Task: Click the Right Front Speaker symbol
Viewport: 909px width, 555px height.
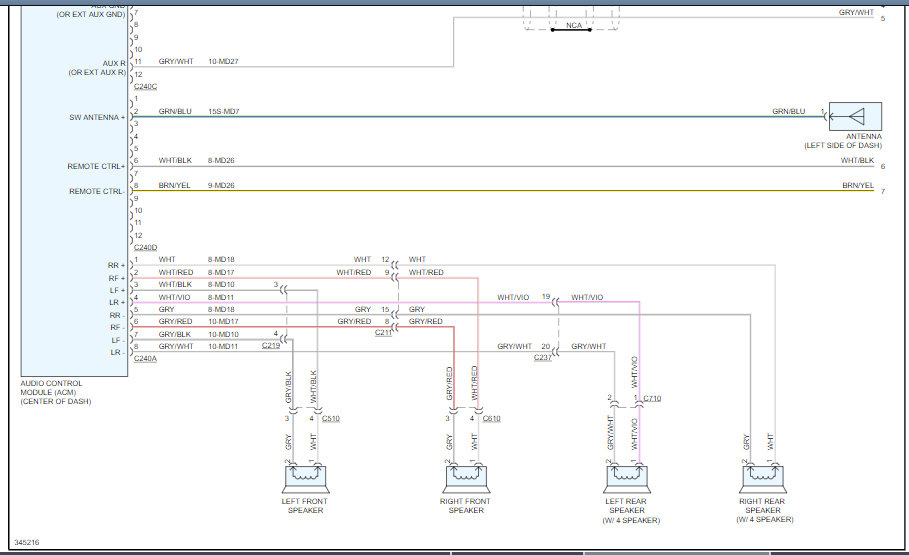Action: tap(465, 477)
